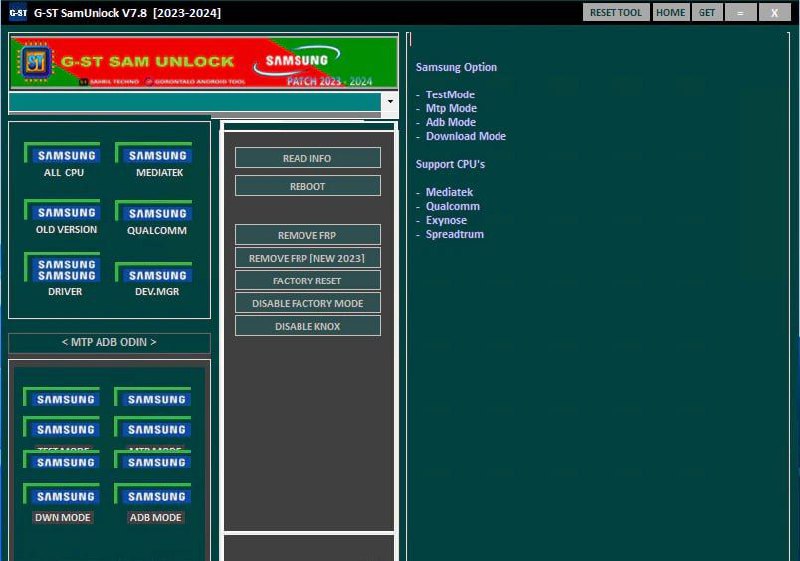Click RESET TOOL in the title bar
Screen dimensions: 800x561
pyautogui.click(x=616, y=12)
